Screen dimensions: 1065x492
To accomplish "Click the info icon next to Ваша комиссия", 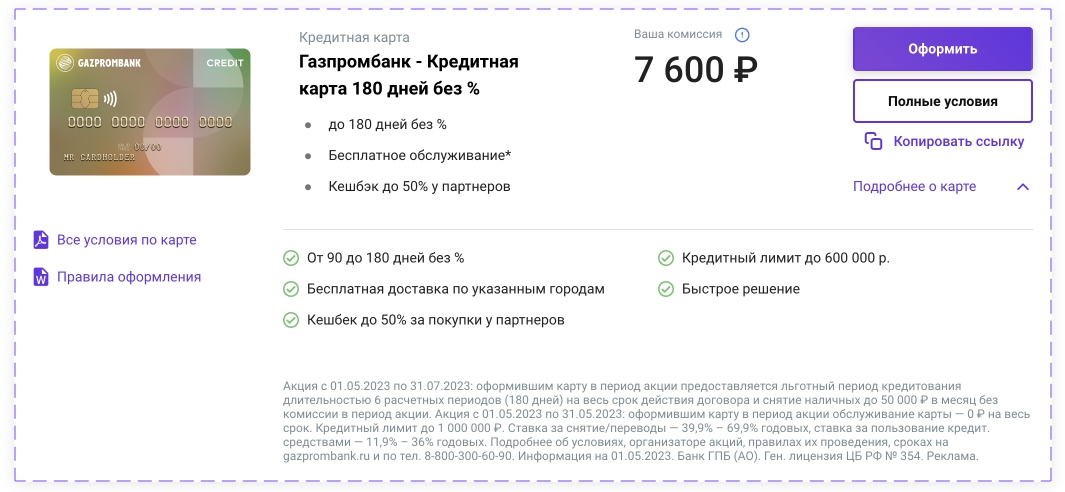I will pos(742,35).
